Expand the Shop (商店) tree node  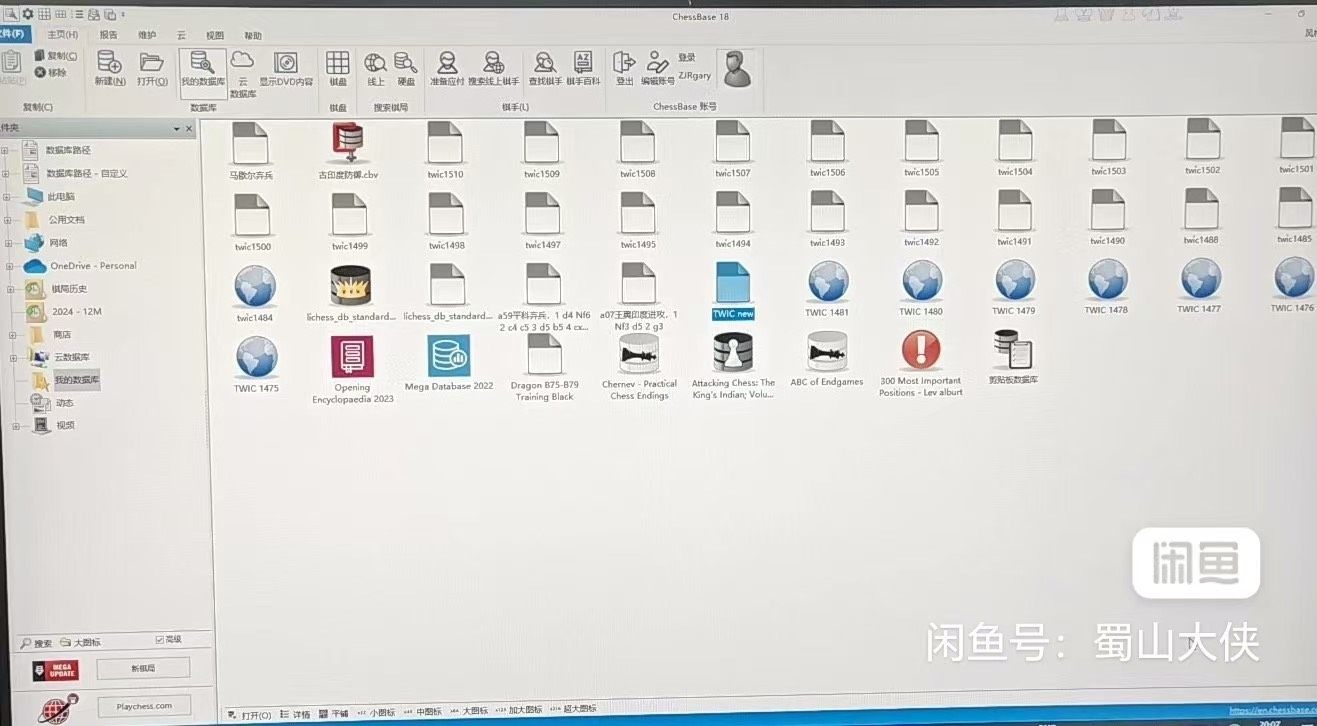click(13, 335)
